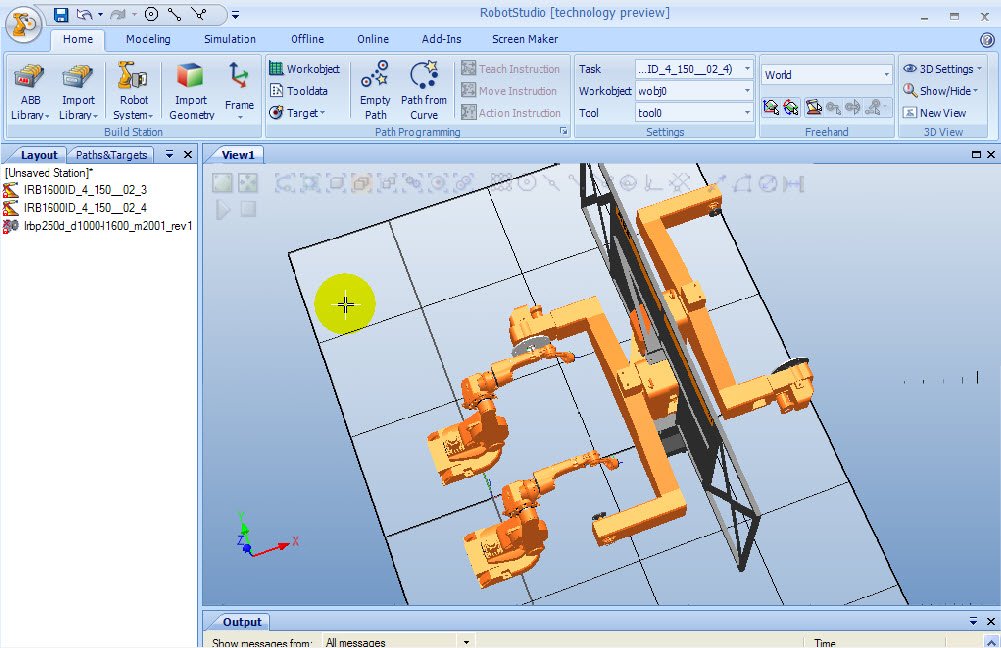Click the diameter measure icon in View1

pyautogui.click(x=769, y=183)
